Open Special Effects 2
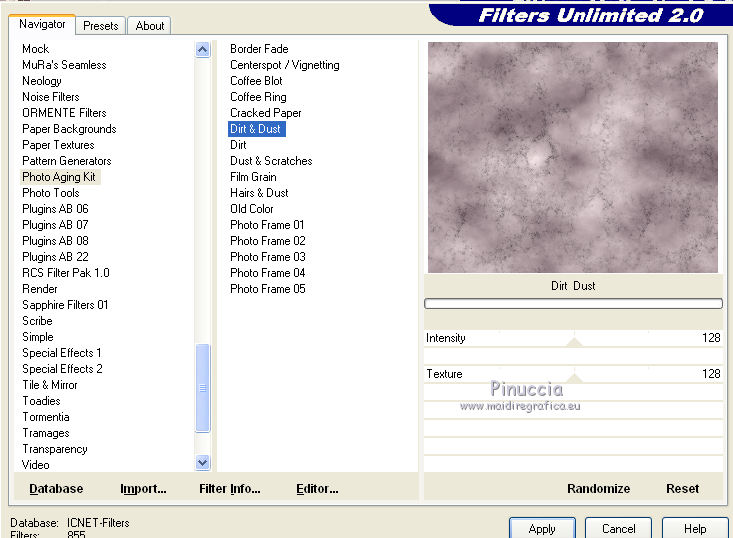This screenshot has height=538, width=733. pyautogui.click(x=62, y=369)
